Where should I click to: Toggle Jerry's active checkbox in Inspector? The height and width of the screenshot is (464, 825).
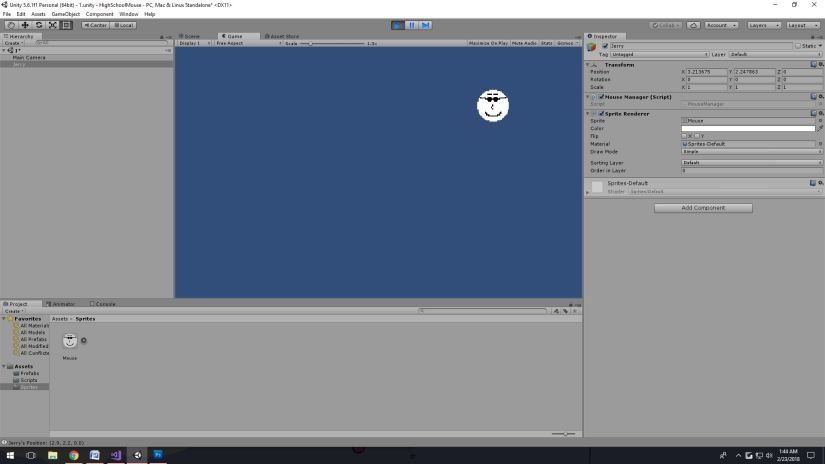point(605,46)
